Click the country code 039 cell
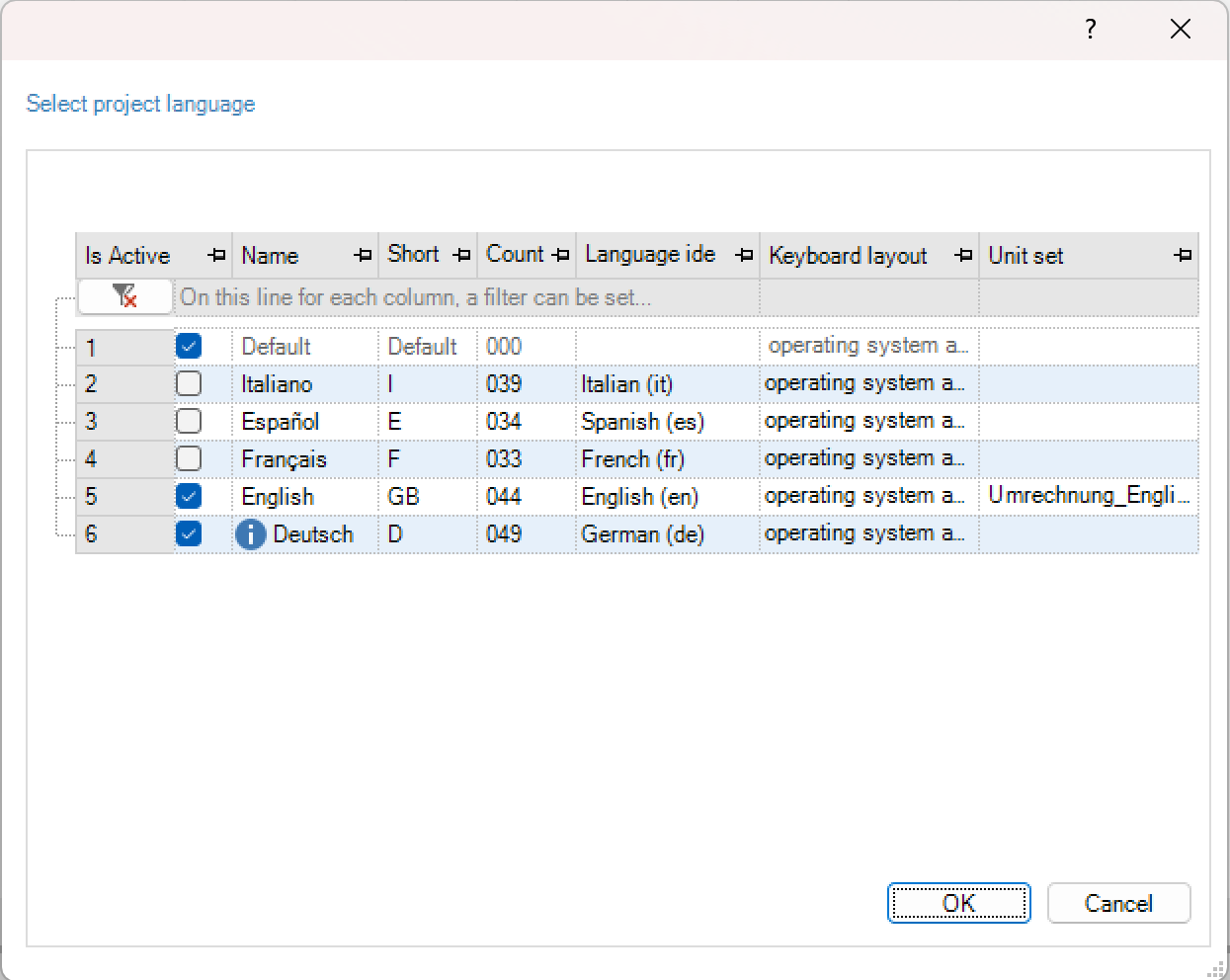 (527, 384)
